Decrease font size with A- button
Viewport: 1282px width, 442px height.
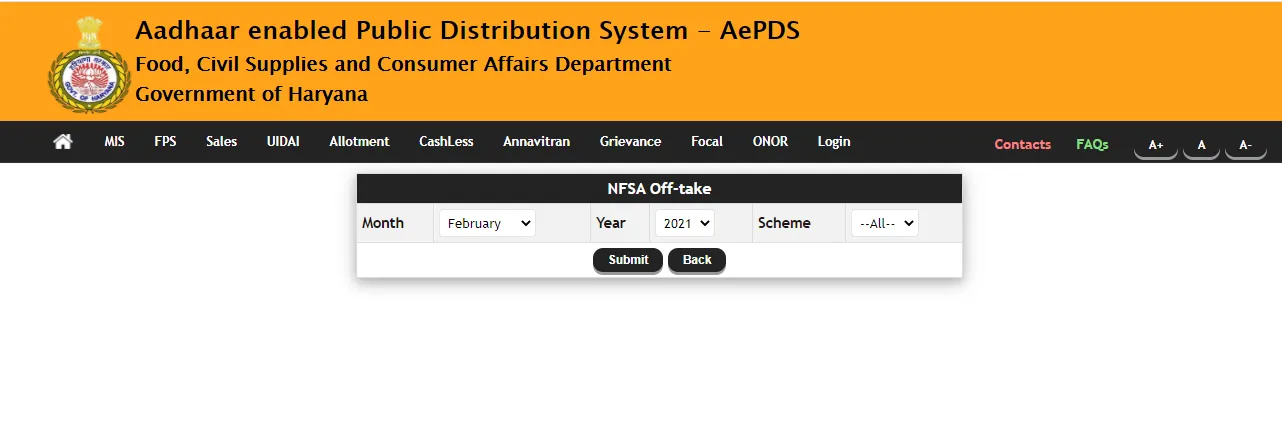pyautogui.click(x=1246, y=145)
